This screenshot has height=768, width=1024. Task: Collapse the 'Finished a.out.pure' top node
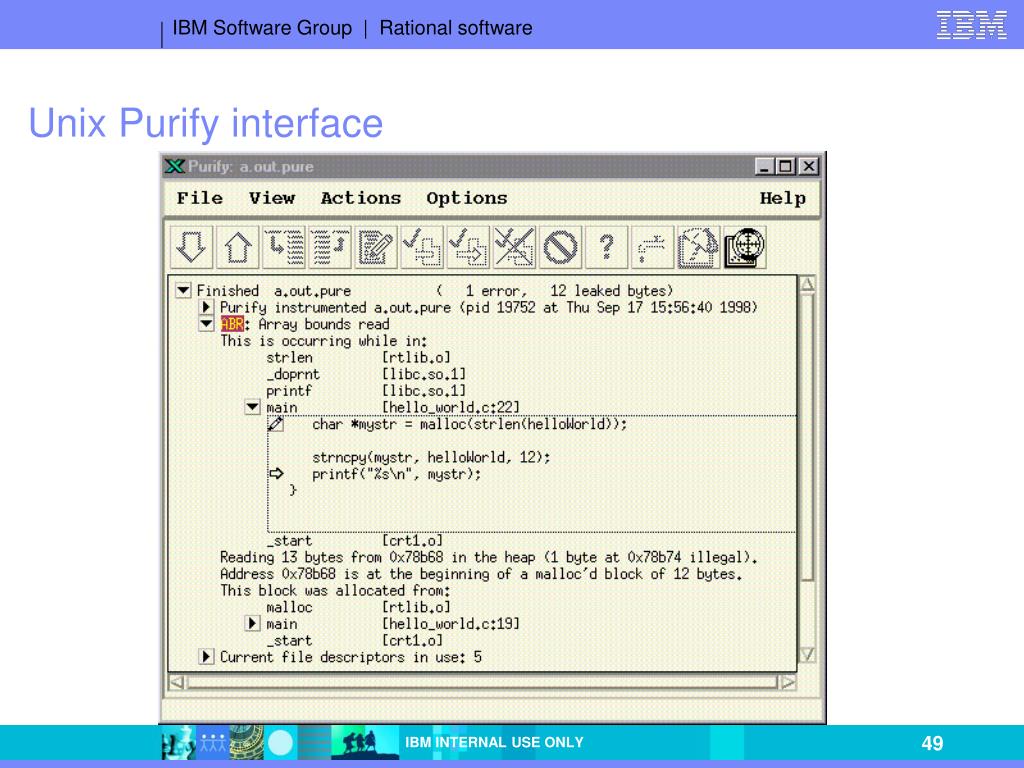click(x=184, y=290)
